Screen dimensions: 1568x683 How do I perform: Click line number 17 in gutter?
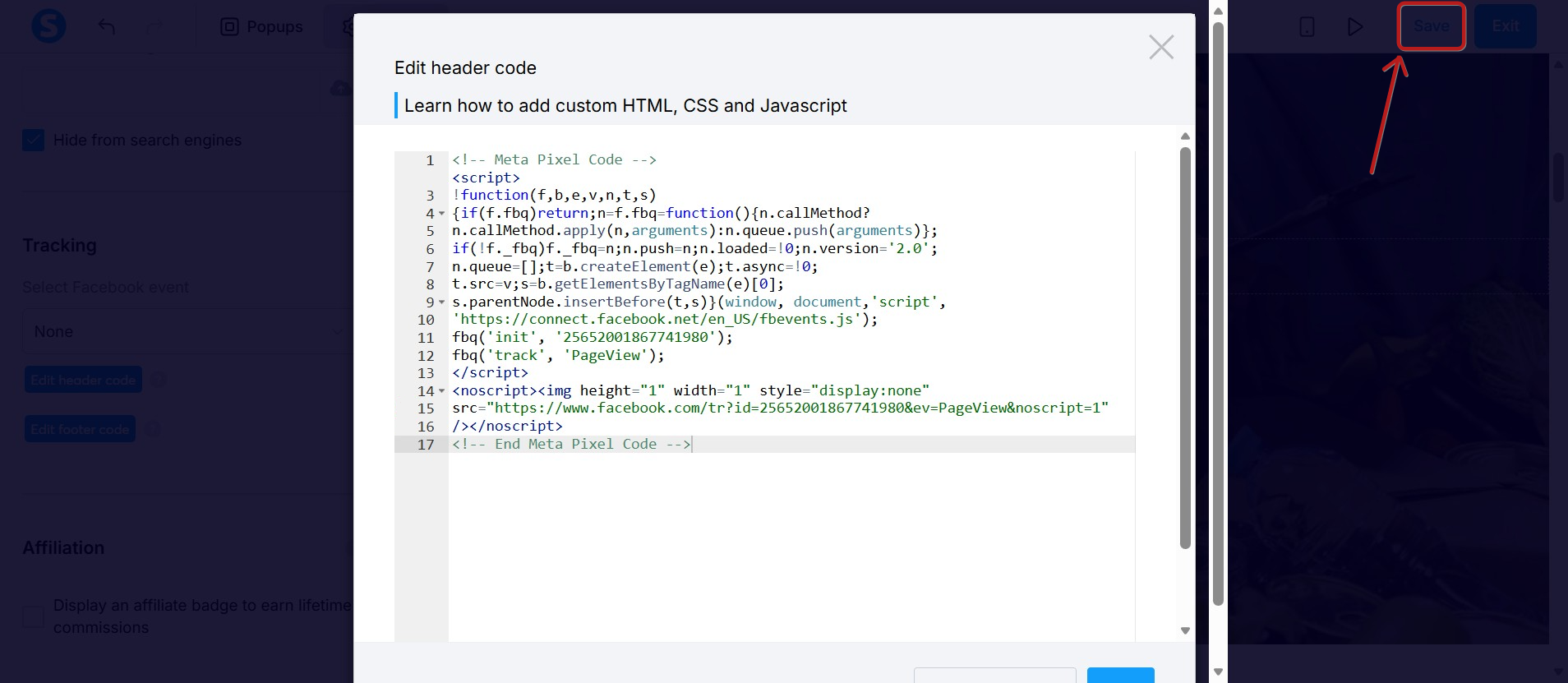(425, 445)
